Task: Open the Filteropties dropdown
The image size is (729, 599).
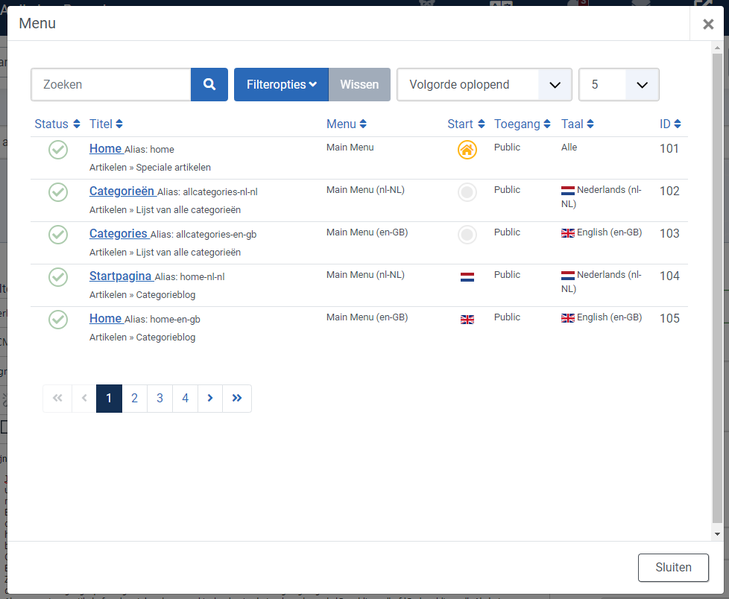Action: (281, 85)
